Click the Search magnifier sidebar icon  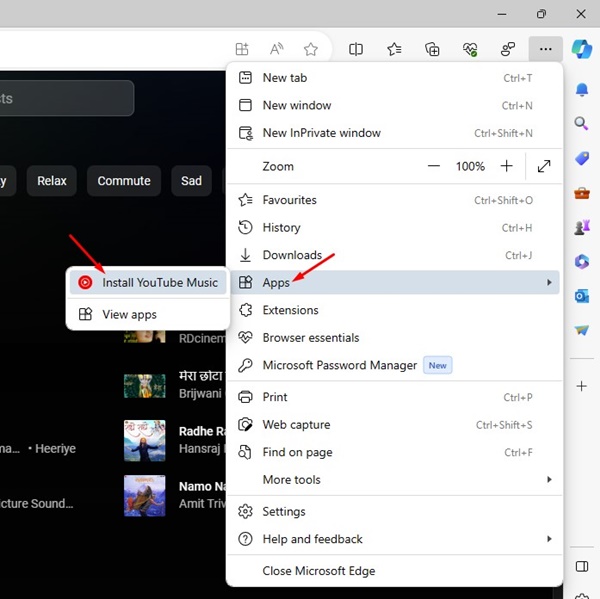[582, 123]
